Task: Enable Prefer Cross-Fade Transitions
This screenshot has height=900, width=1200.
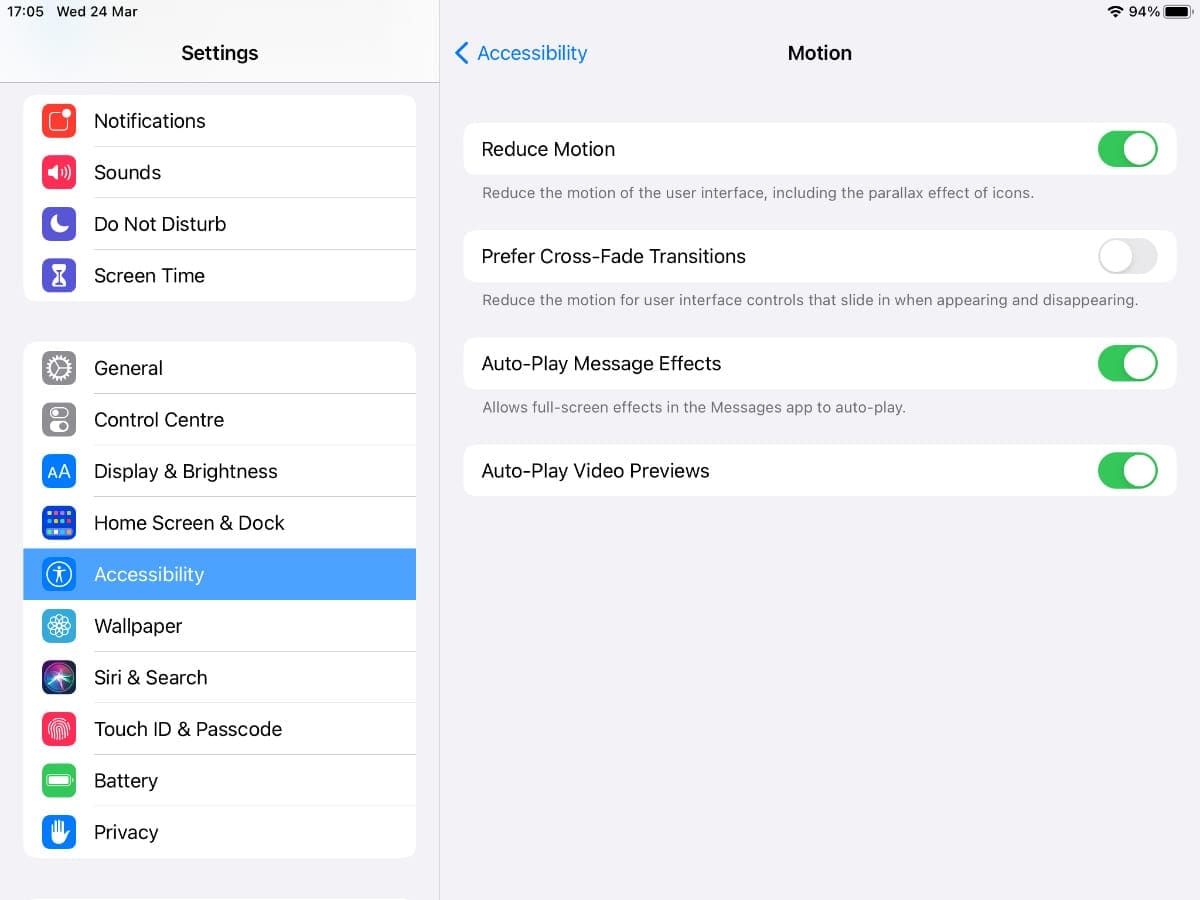Action: pos(1128,256)
